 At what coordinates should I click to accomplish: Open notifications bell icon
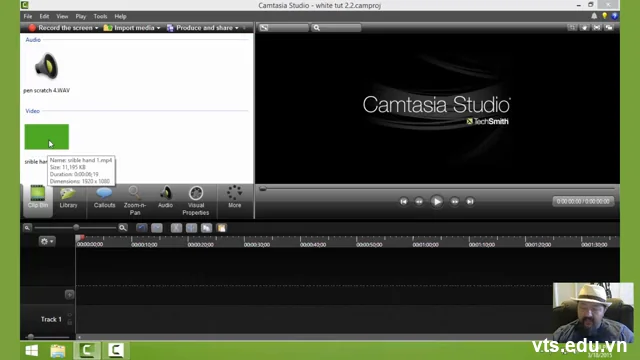(x=594, y=16)
